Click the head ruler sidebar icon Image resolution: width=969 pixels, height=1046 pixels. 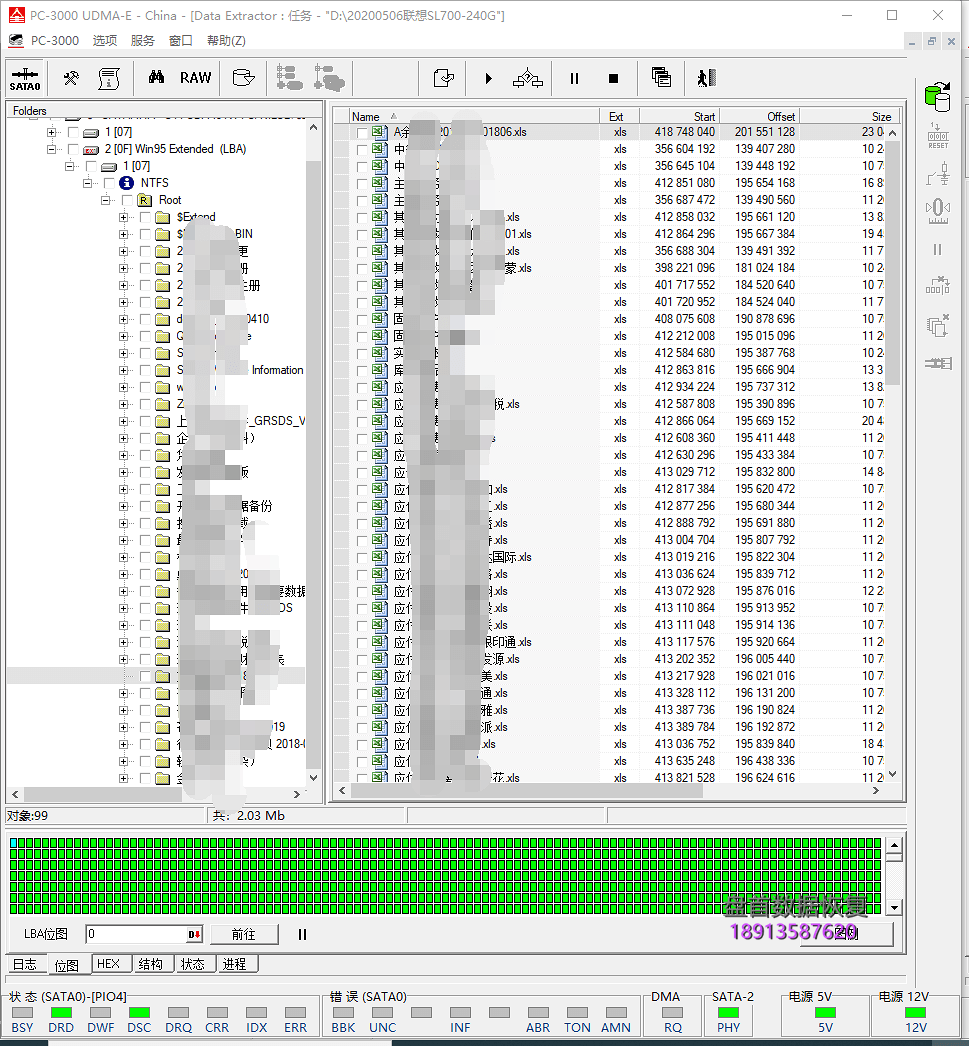pyautogui.click(x=938, y=211)
